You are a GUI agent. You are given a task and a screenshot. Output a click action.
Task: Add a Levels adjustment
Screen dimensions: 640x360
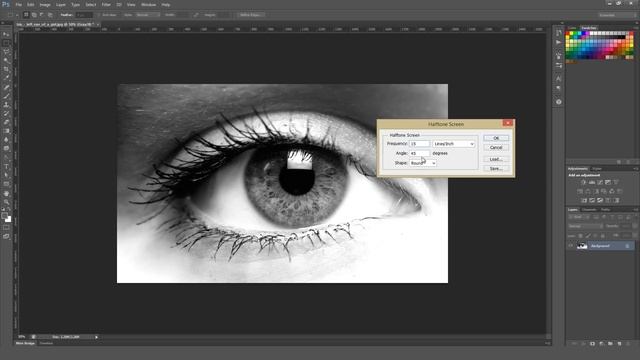point(592,182)
